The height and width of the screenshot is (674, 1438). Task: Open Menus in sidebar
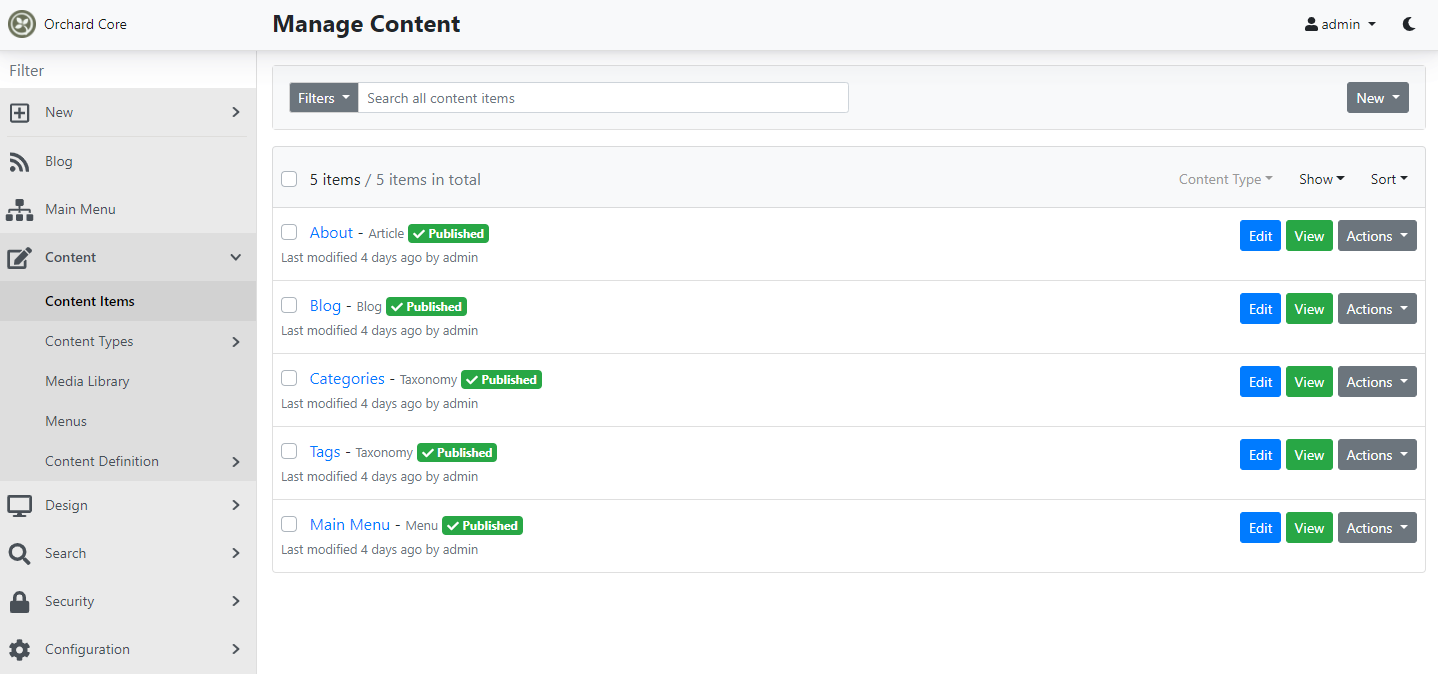128,421
